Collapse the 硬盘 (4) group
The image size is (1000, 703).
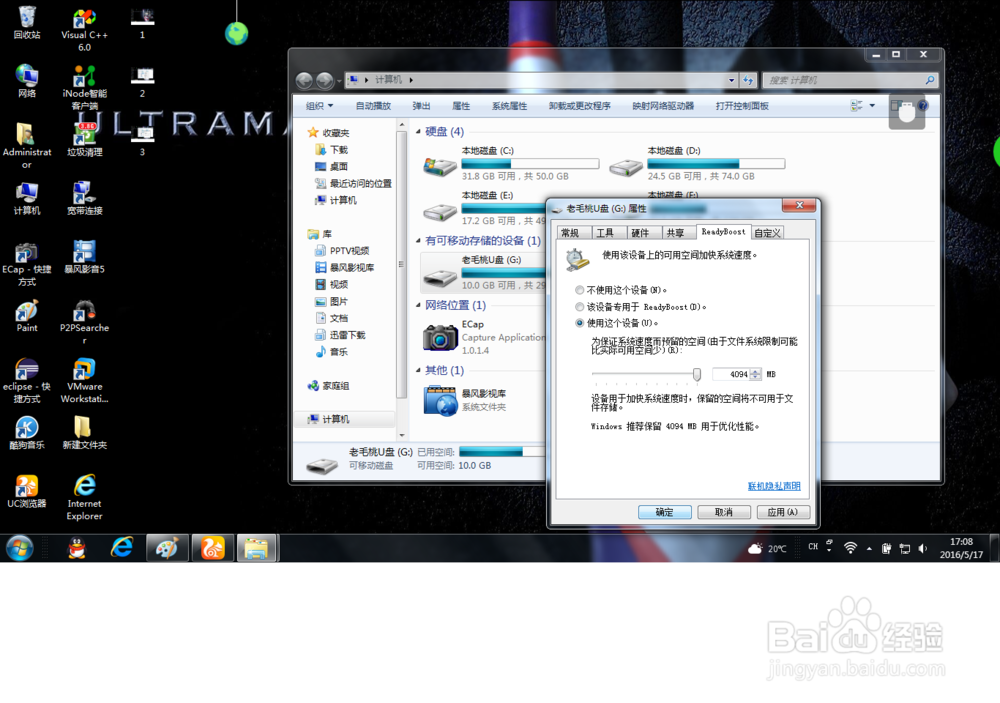click(418, 132)
